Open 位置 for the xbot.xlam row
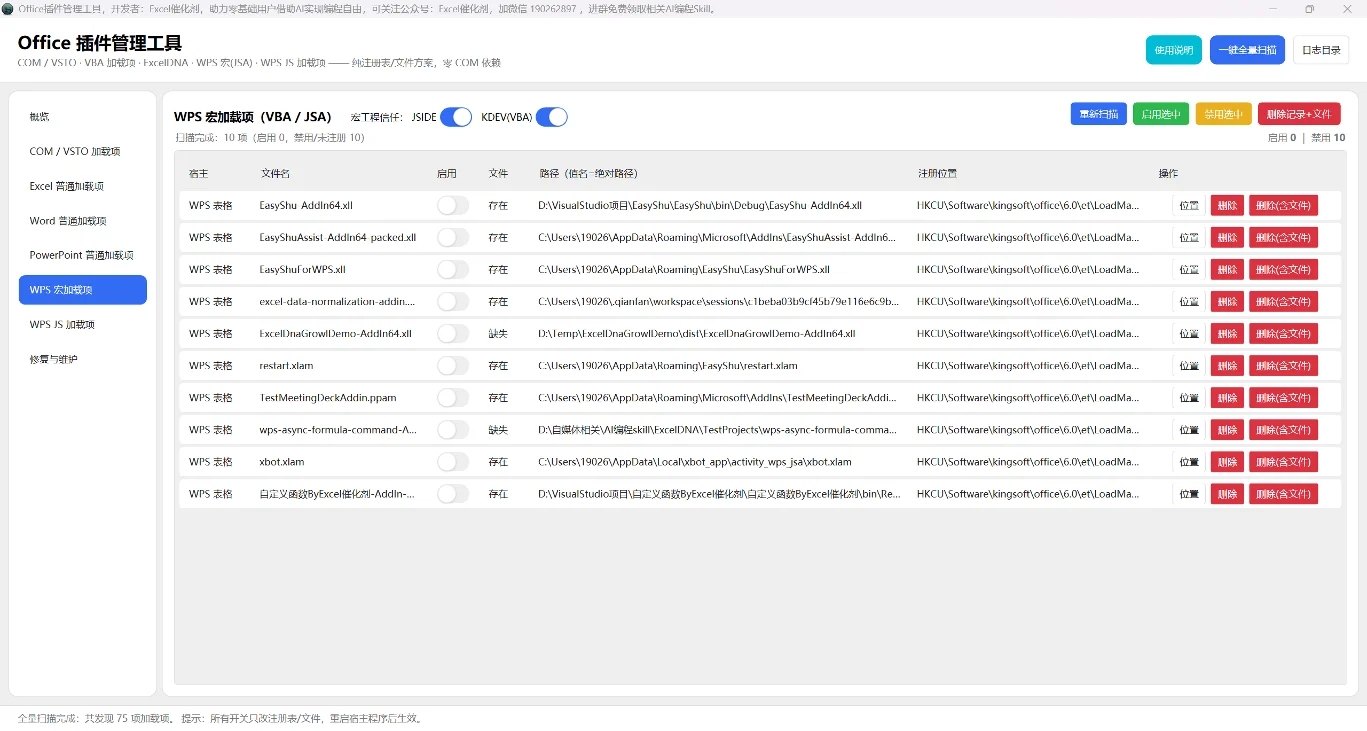The height and width of the screenshot is (731, 1367). [x=1189, y=461]
